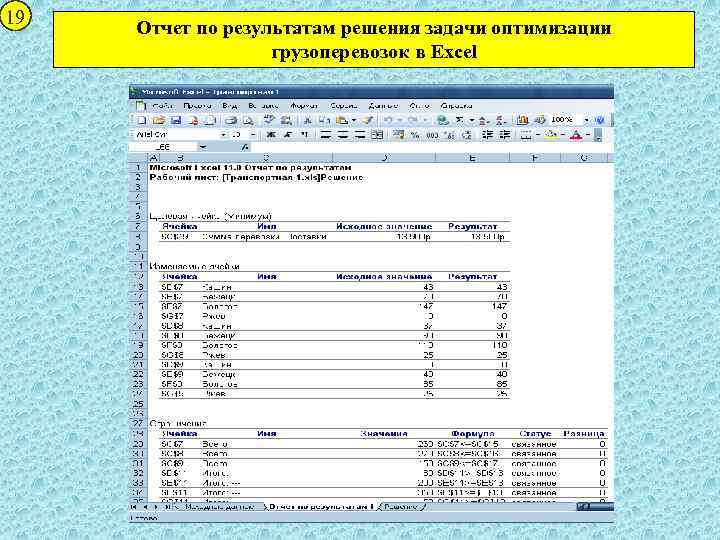Select row 8 header

pos(138,237)
